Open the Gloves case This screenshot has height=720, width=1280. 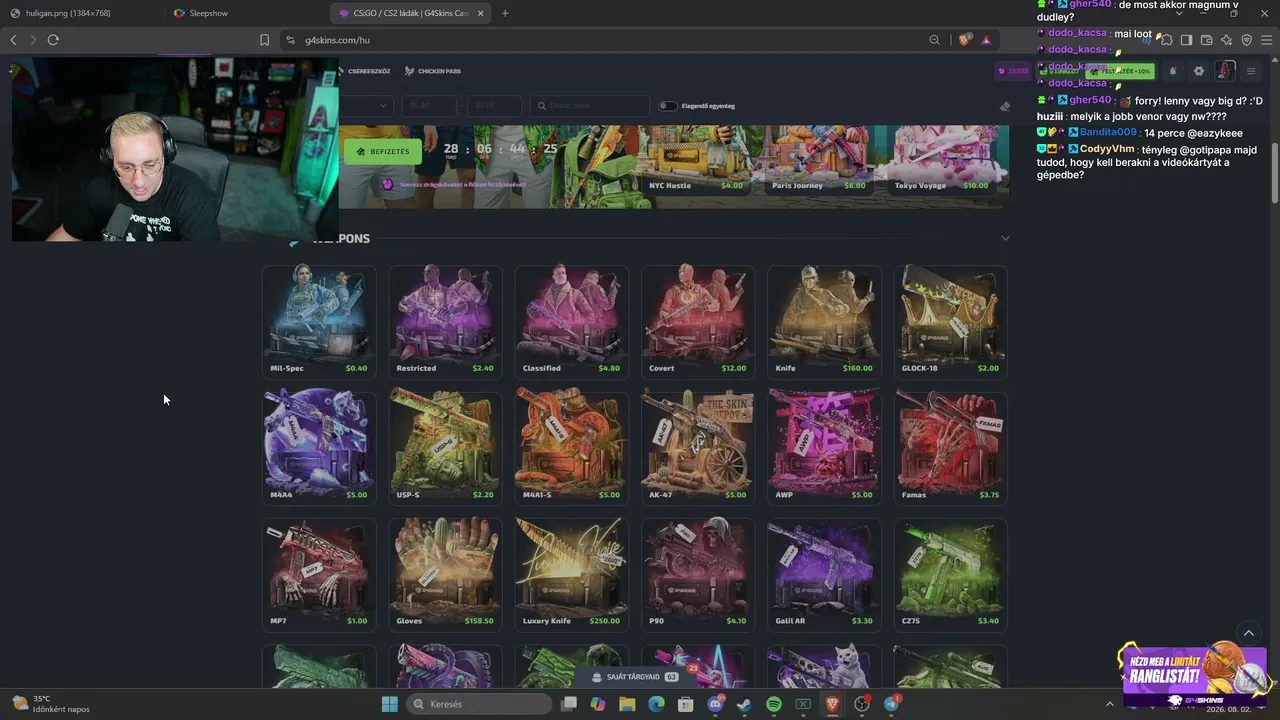445,573
